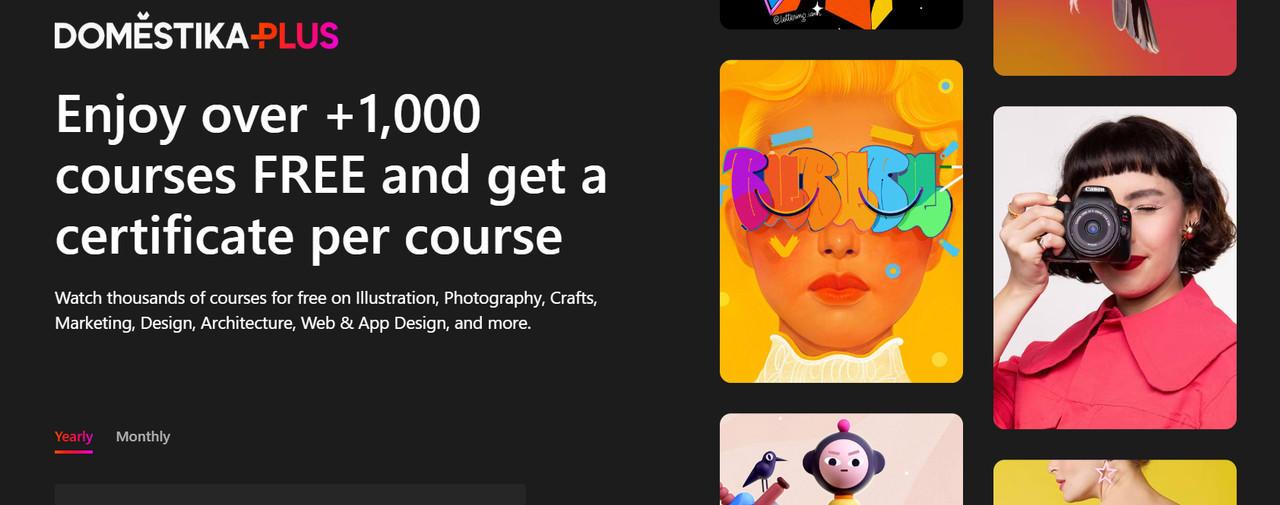Viewport: 1280px width, 505px height.
Task: Click the Domestika wordmark in the logo
Action: pyautogui.click(x=151, y=35)
